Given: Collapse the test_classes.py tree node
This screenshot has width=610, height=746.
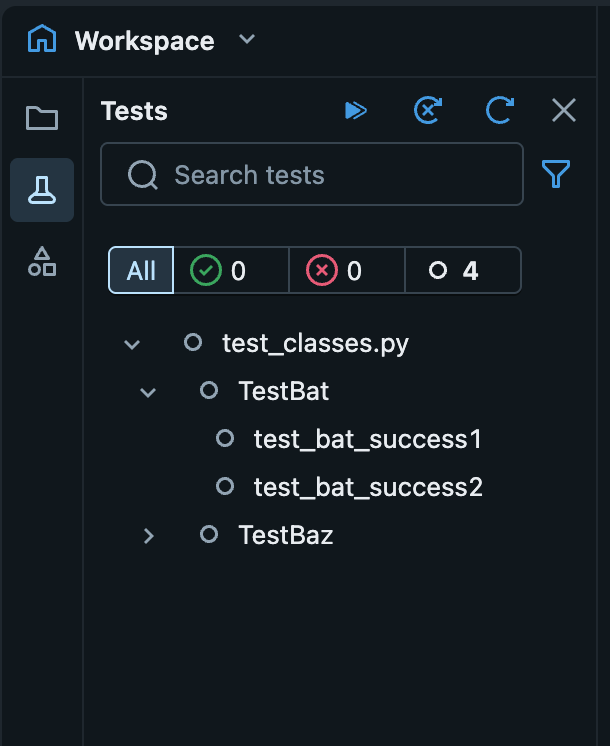Looking at the screenshot, I should coord(131,344).
